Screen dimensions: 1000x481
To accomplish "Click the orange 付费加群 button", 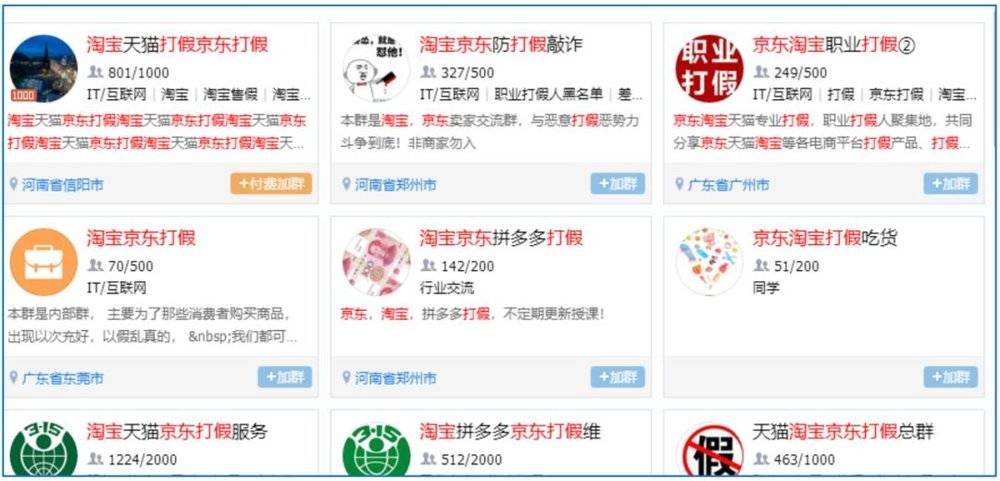I will [x=271, y=184].
